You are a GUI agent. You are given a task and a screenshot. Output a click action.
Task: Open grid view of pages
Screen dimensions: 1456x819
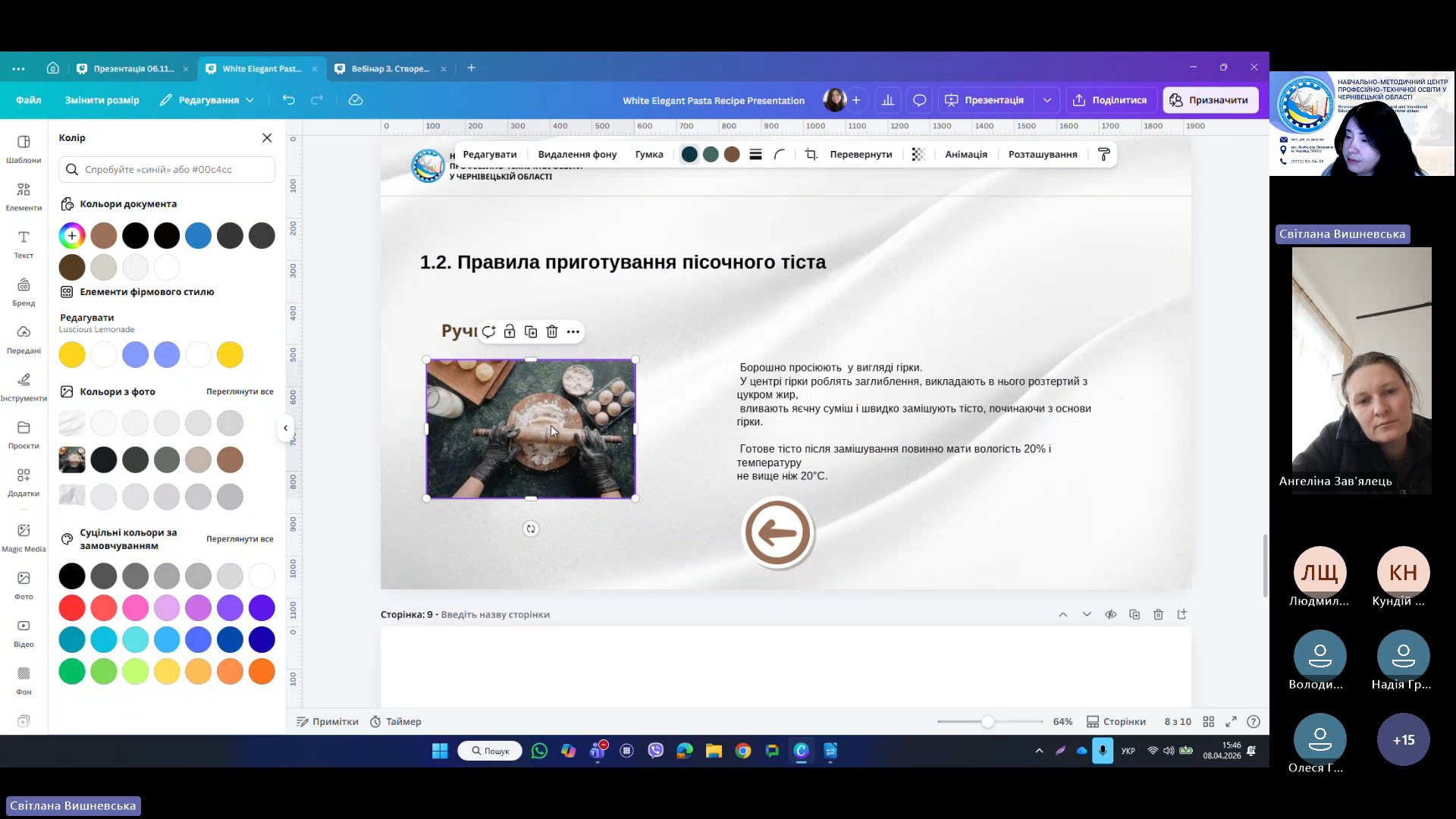click(1209, 722)
